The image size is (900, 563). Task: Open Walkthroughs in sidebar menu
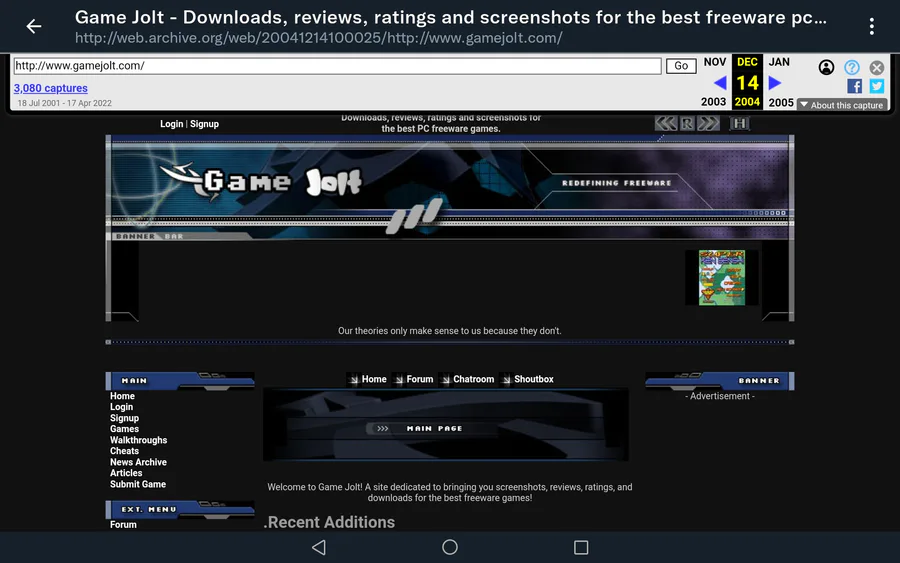138,440
